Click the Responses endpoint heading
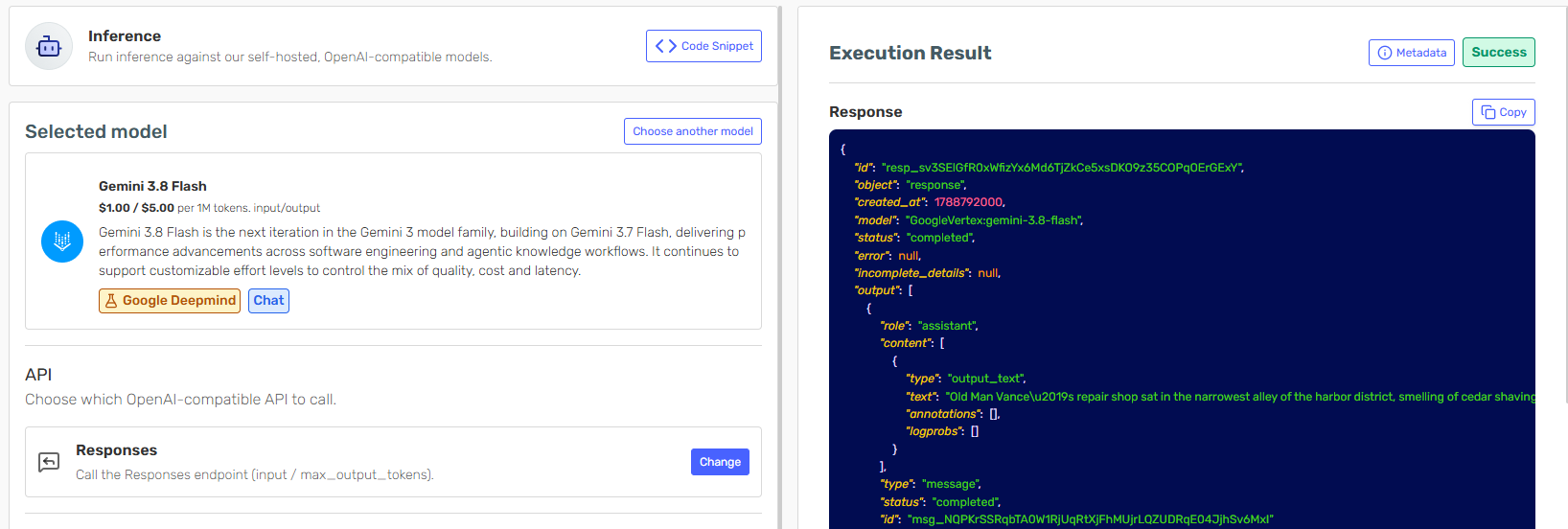This screenshot has width=1568, height=529. click(116, 450)
